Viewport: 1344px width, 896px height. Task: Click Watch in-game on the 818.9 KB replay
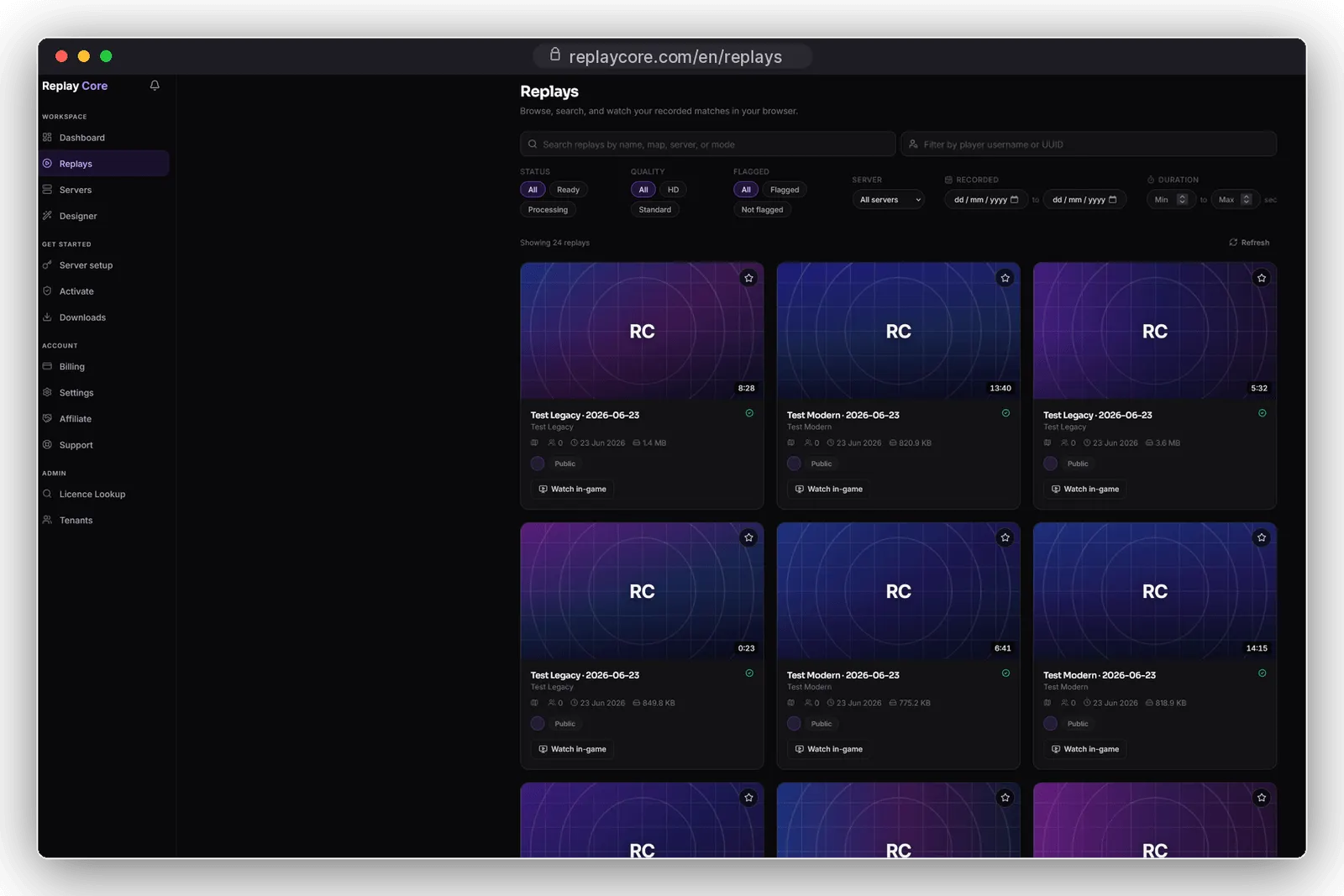(x=1084, y=749)
